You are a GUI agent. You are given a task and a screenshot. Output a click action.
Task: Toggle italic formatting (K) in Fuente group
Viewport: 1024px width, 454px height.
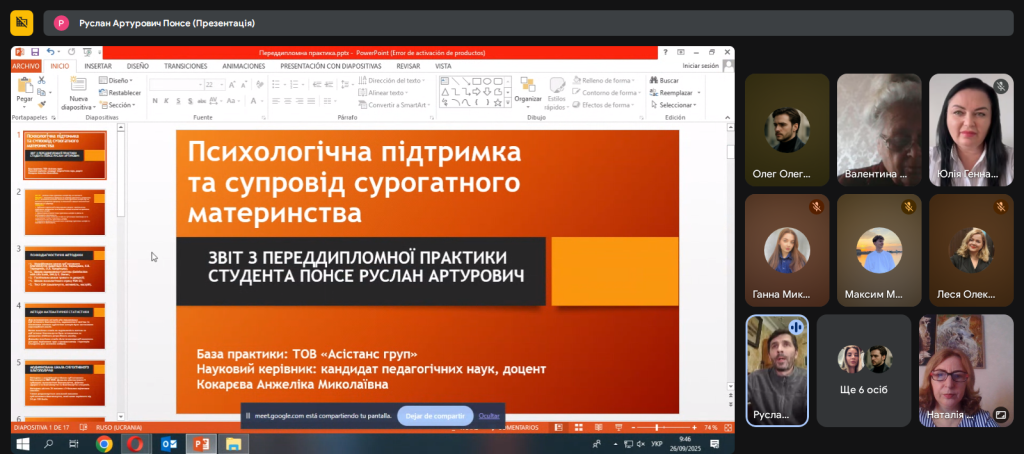tap(165, 103)
